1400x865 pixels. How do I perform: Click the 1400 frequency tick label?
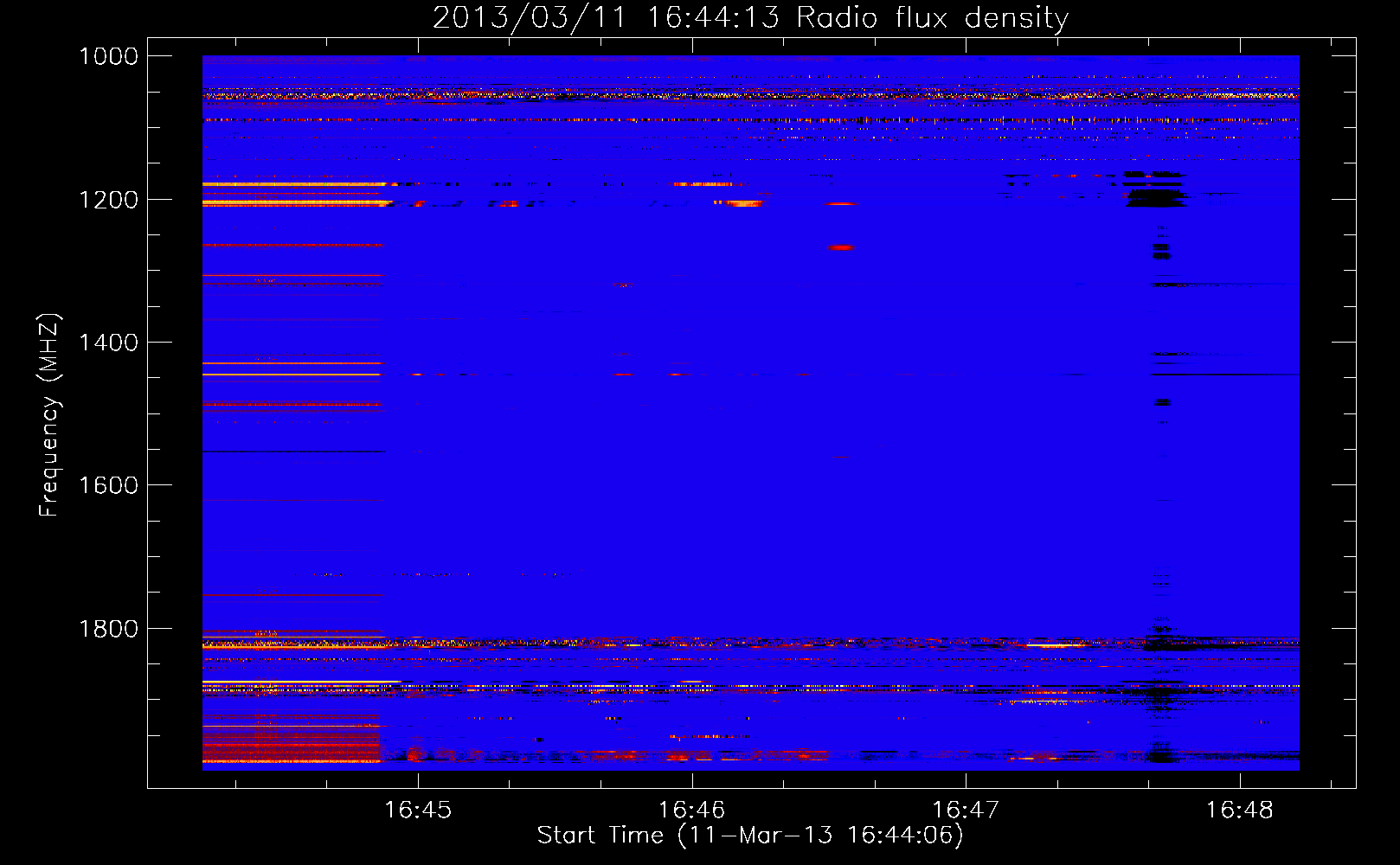108,343
